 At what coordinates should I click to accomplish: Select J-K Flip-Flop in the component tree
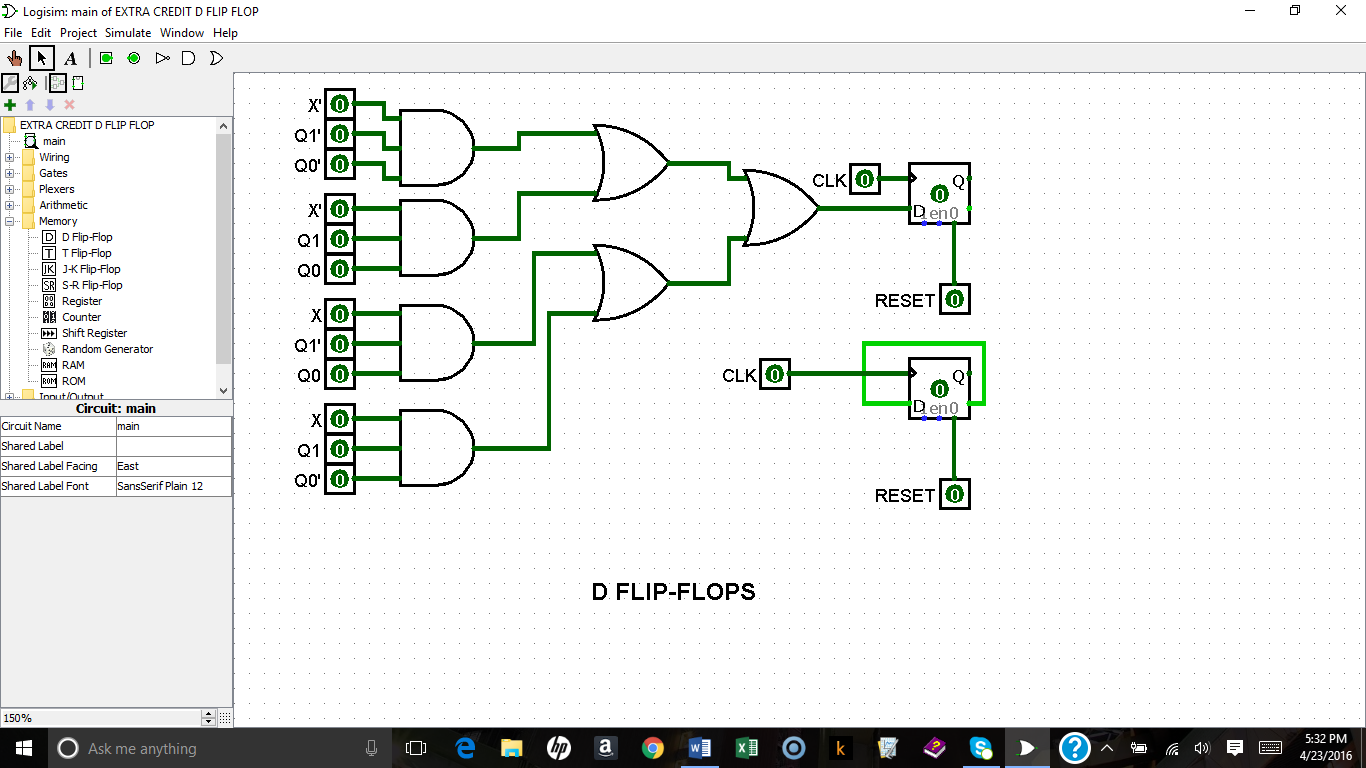point(91,269)
